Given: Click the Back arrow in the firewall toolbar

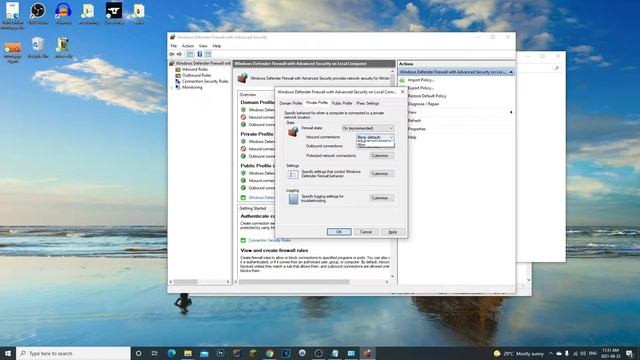Looking at the screenshot, I should tap(172, 54).
